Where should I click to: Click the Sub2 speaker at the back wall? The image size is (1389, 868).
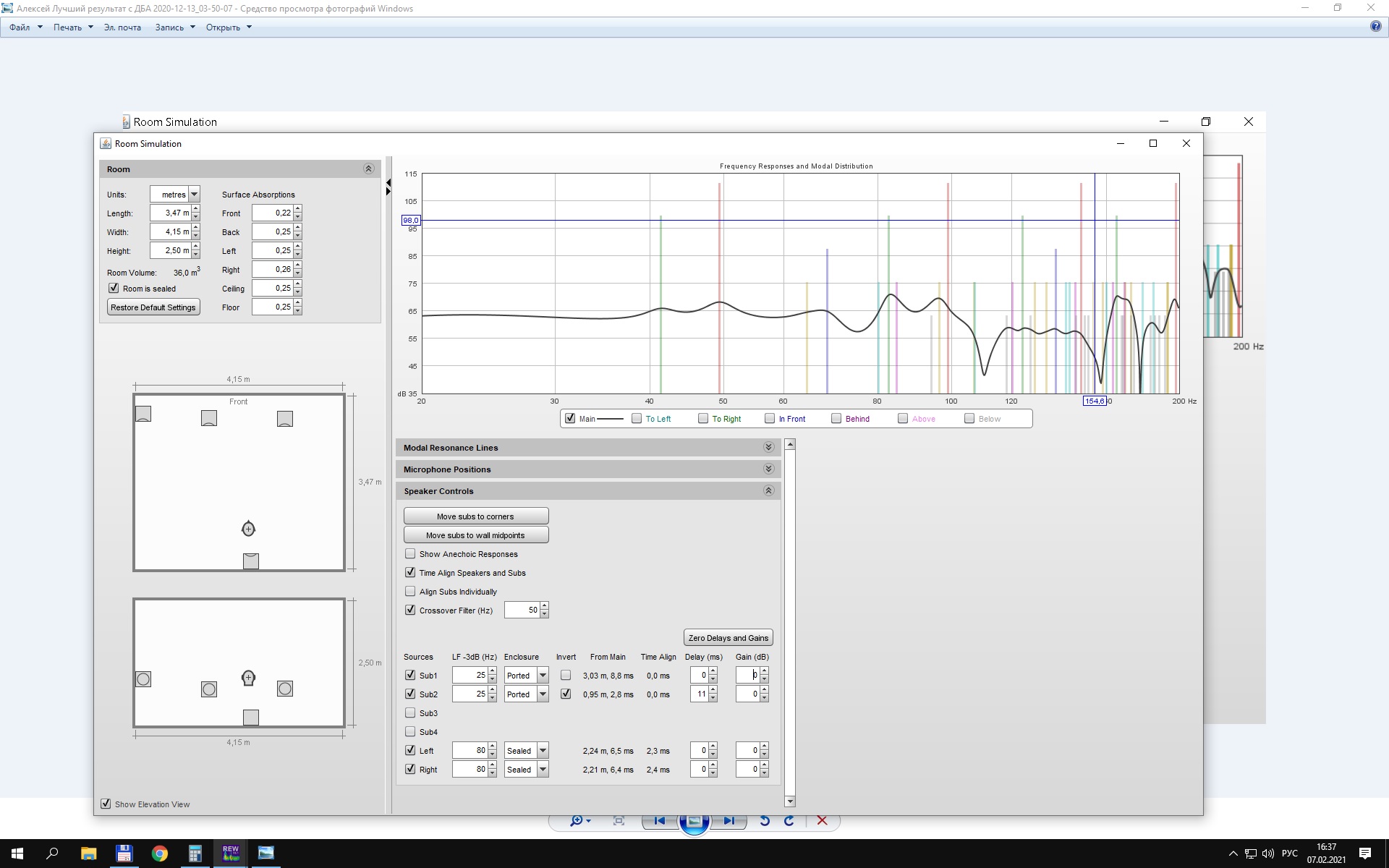pyautogui.click(x=251, y=561)
